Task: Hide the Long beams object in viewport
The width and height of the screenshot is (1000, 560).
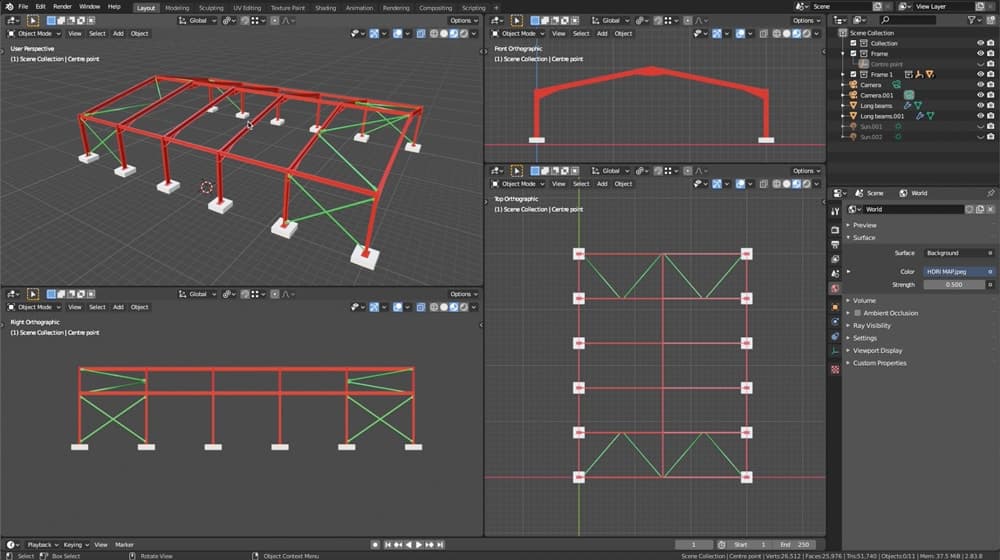Action: 980,105
